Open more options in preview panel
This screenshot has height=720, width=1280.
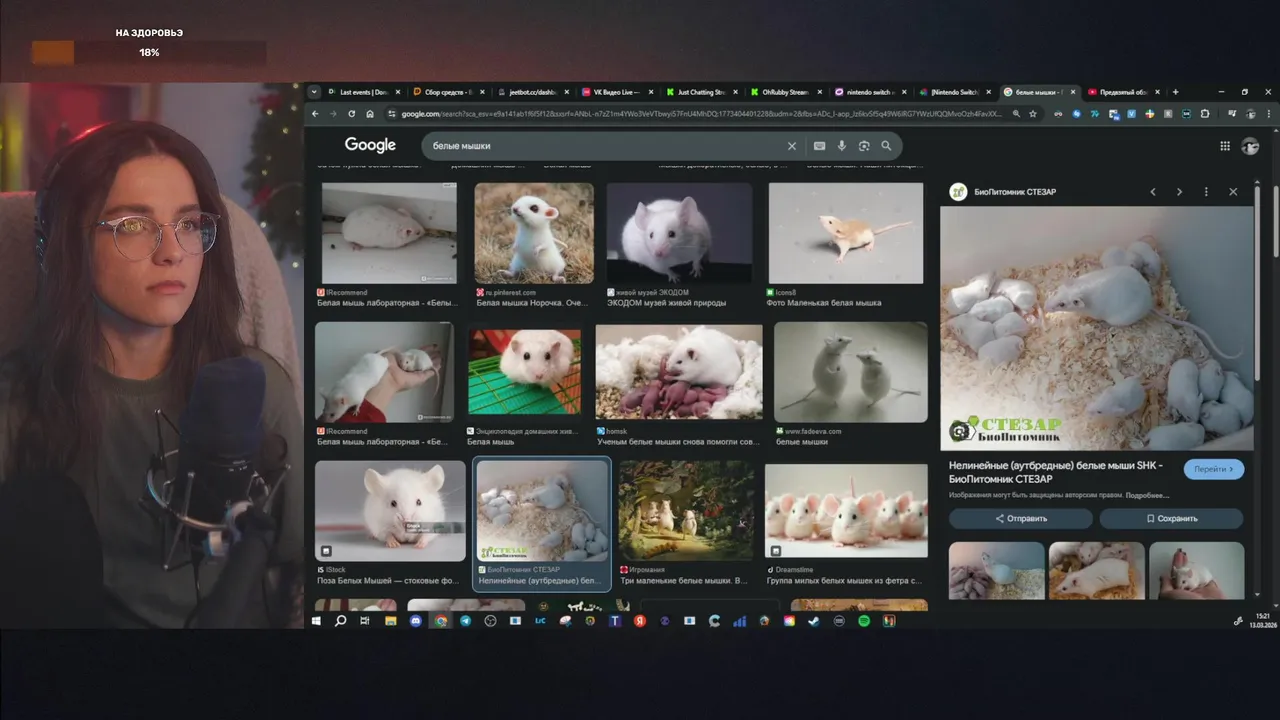pyautogui.click(x=1206, y=192)
